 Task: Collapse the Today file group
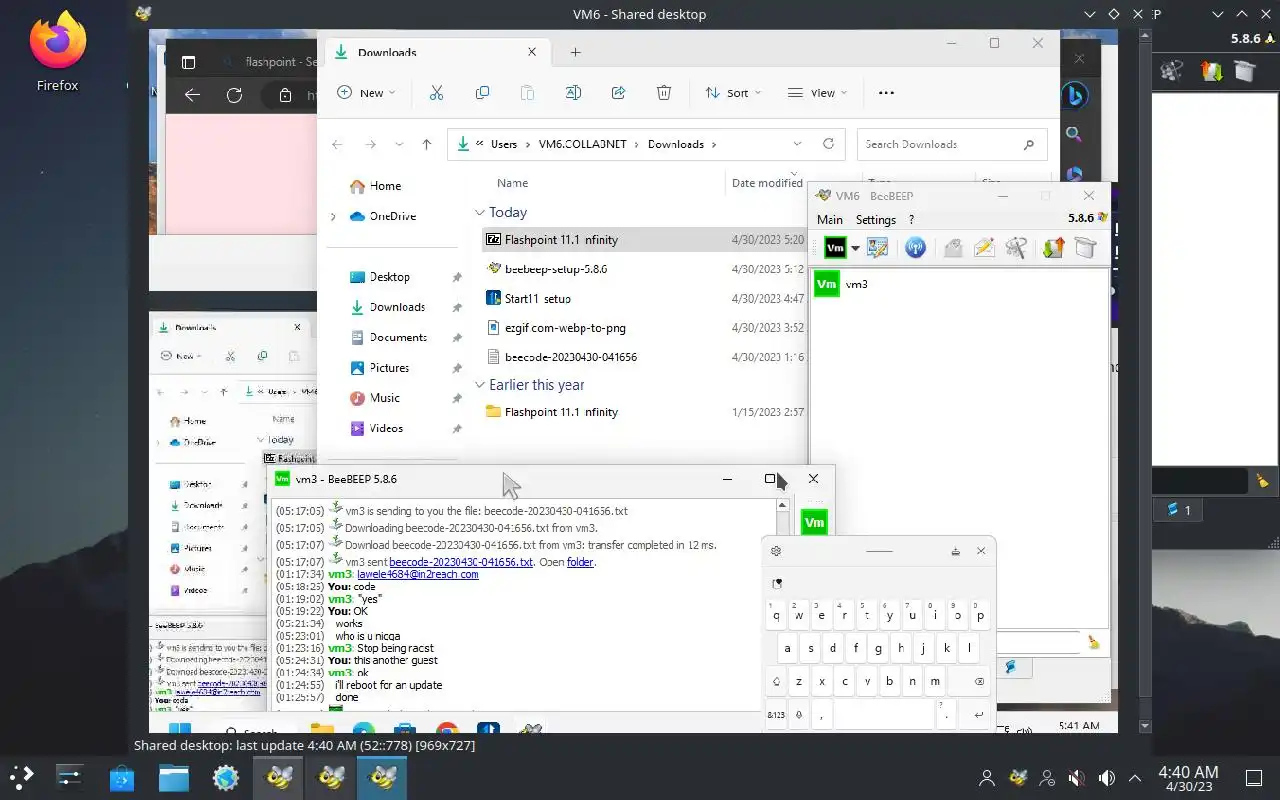[480, 212]
